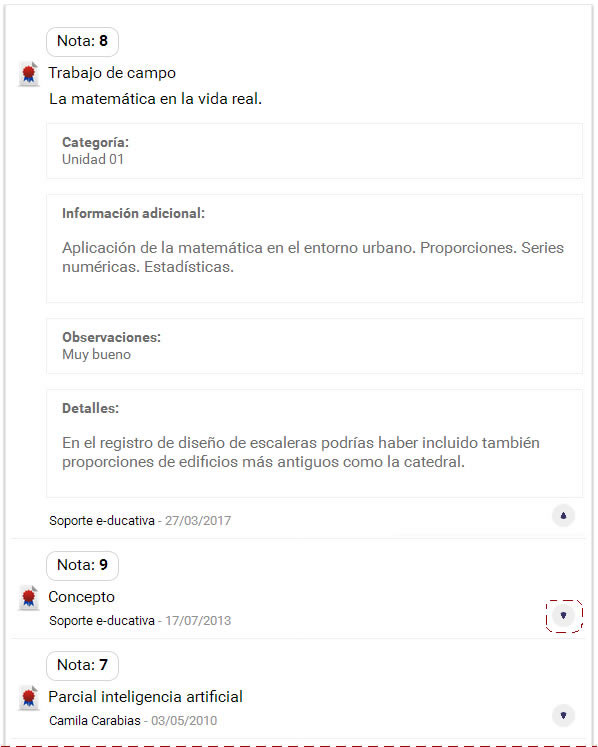Expand the Concepto entry details
This screenshot has height=747, width=598.
[563, 616]
